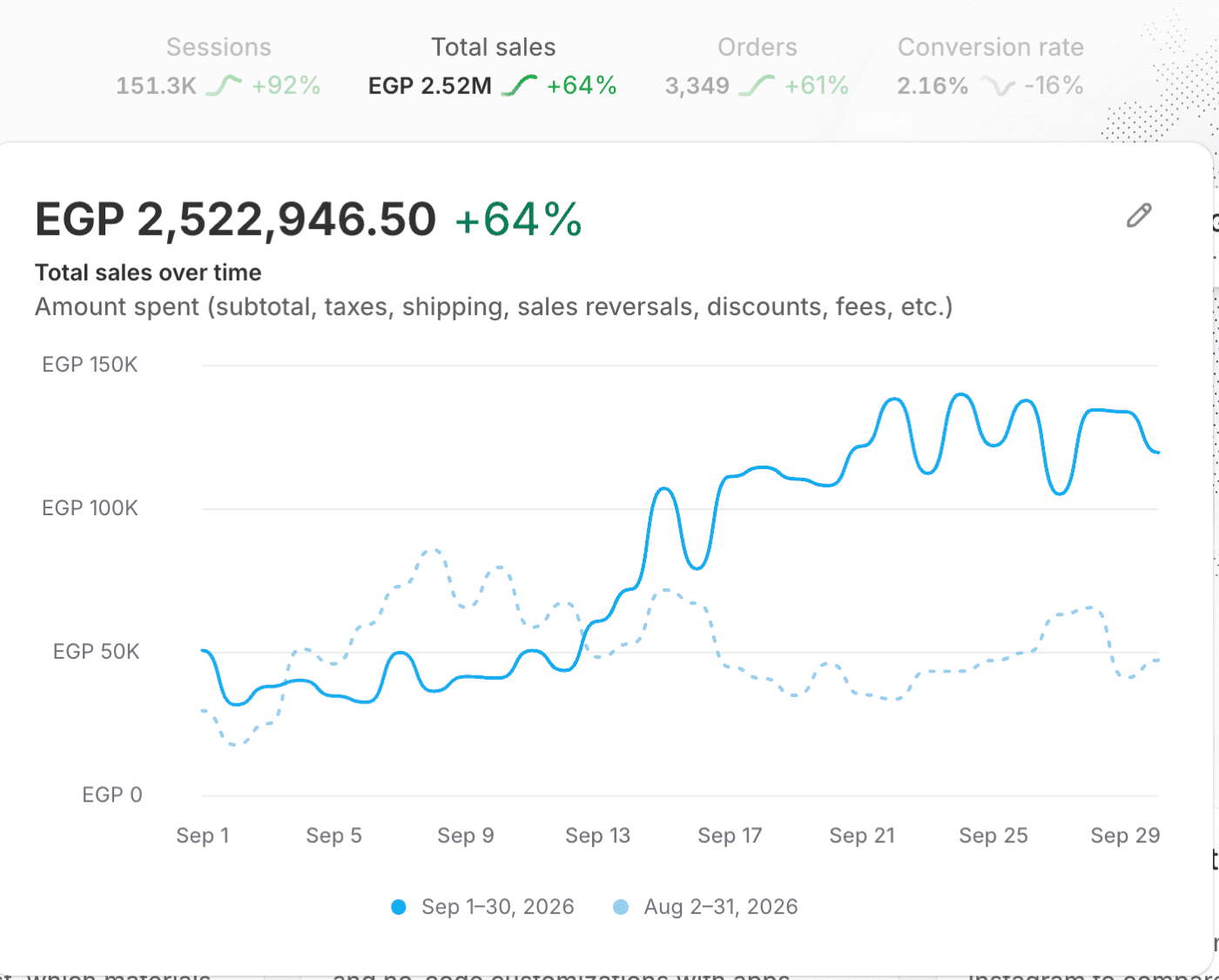
Task: Toggle the Sep 1–30, 2026 legend series
Action: point(482,907)
